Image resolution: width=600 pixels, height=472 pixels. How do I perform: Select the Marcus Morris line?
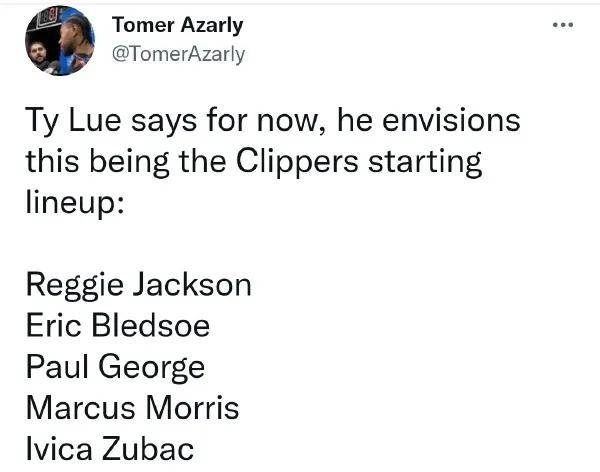point(132,408)
